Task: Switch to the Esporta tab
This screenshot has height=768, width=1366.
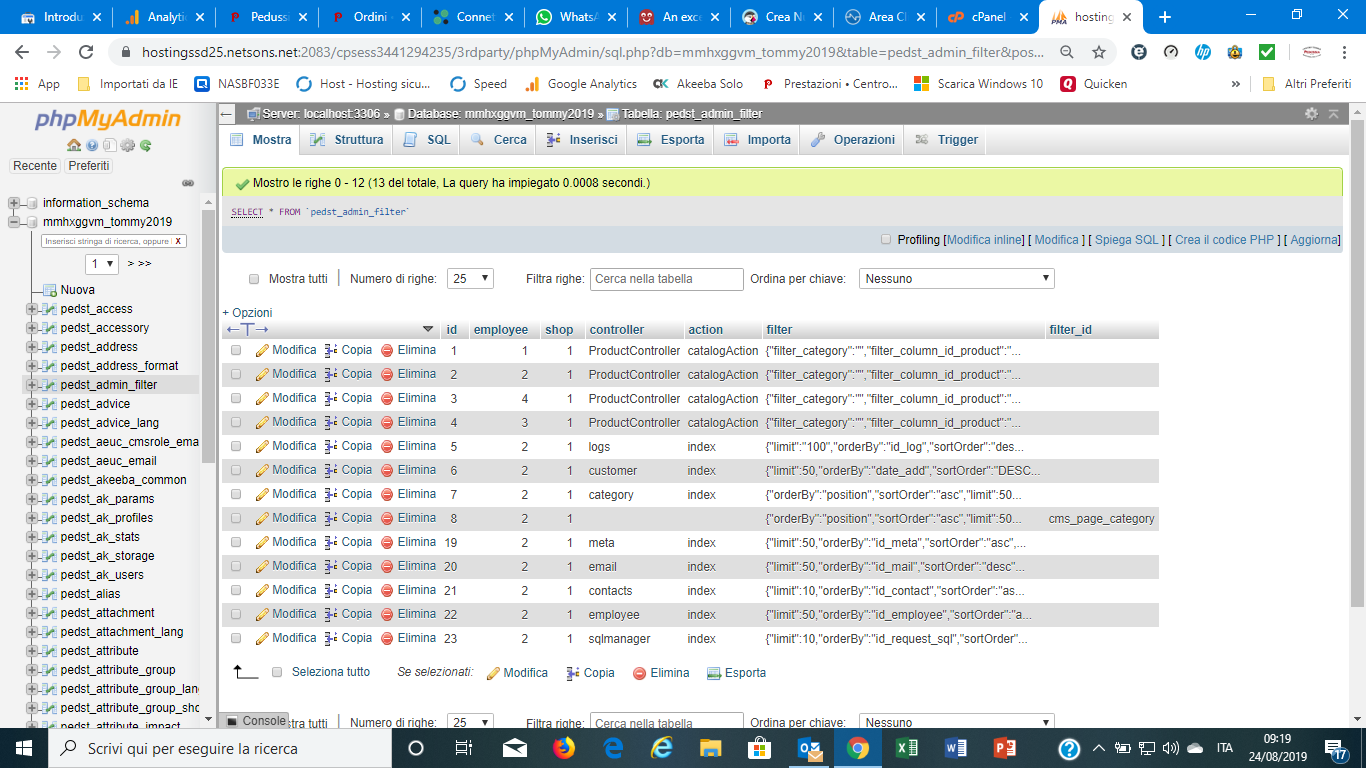Action: coord(670,140)
